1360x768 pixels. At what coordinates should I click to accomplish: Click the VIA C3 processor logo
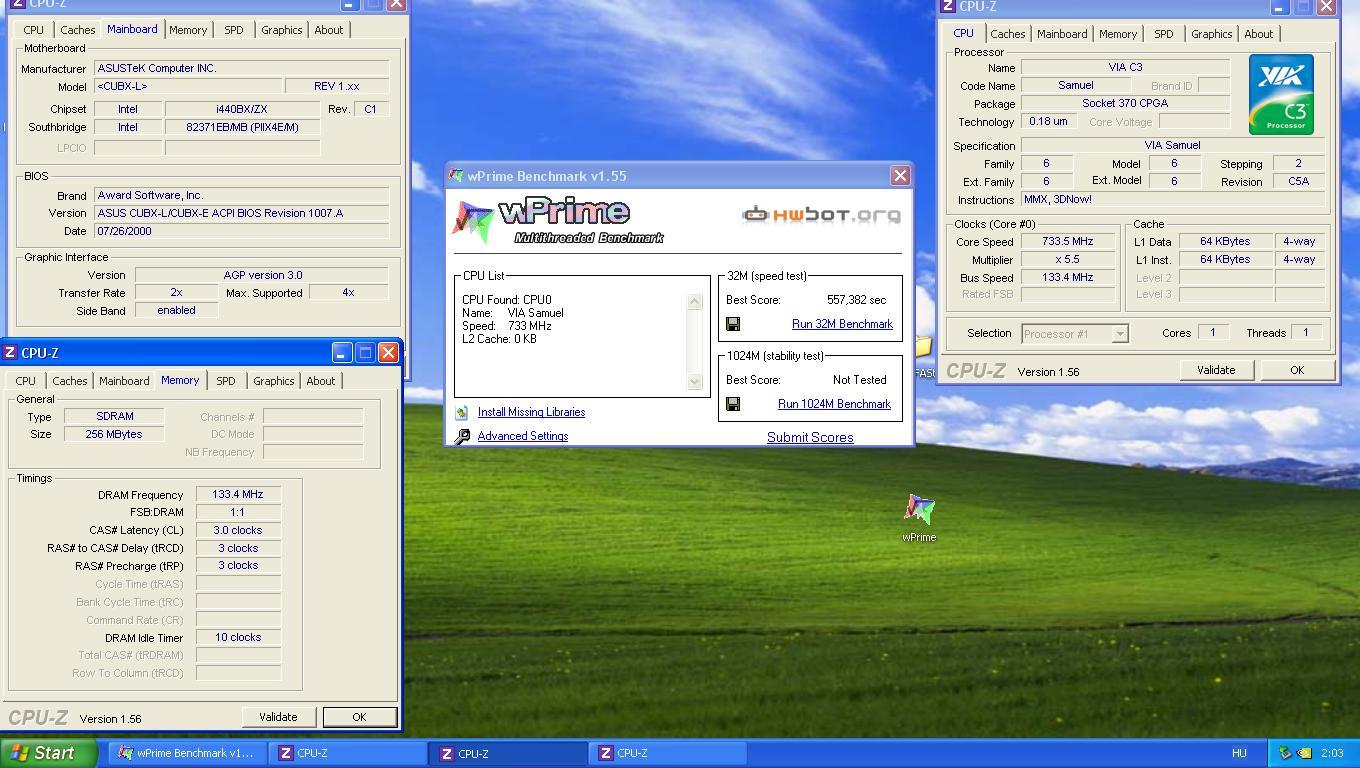[x=1281, y=95]
